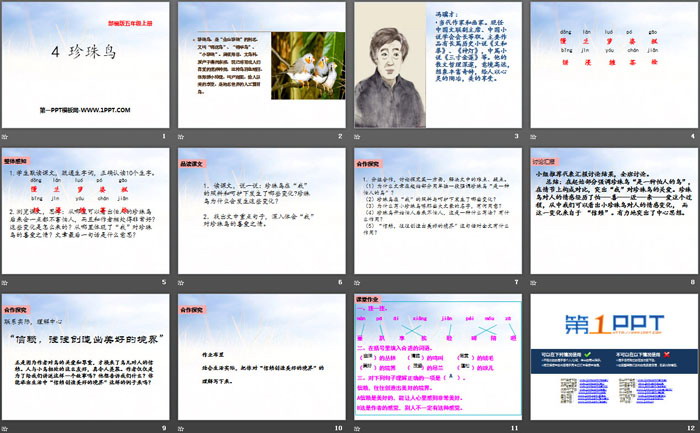Click the 第1PPT logo in slide 12
Viewport: 700px width, 433px height.
coord(614,324)
